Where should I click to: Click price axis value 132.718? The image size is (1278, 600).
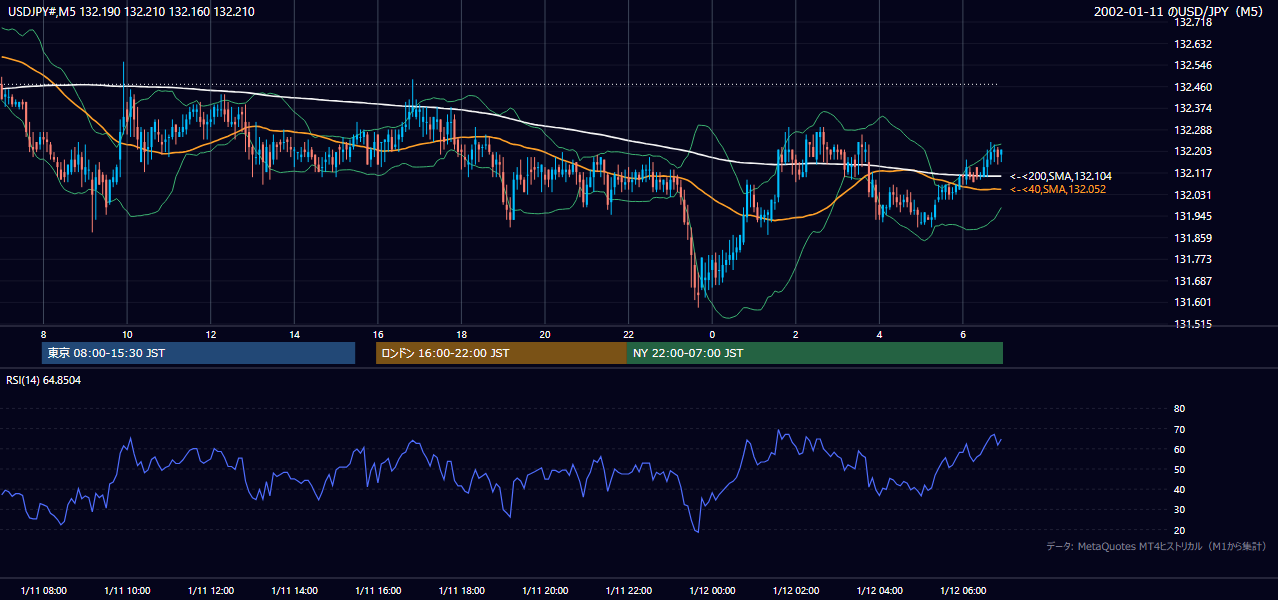1192,22
